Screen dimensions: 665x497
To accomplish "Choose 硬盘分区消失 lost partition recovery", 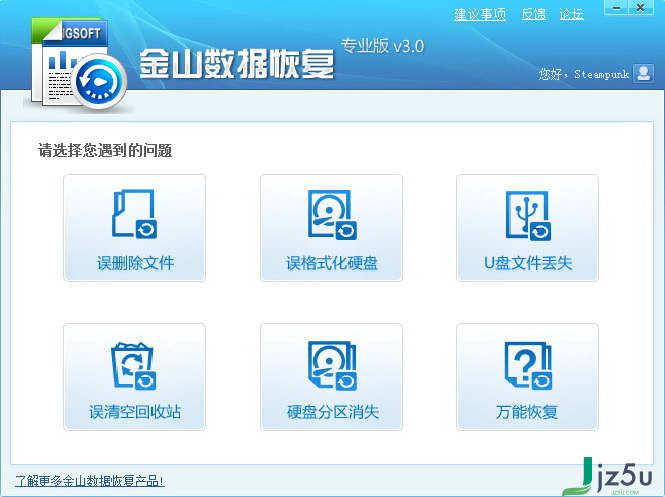I will point(331,377).
